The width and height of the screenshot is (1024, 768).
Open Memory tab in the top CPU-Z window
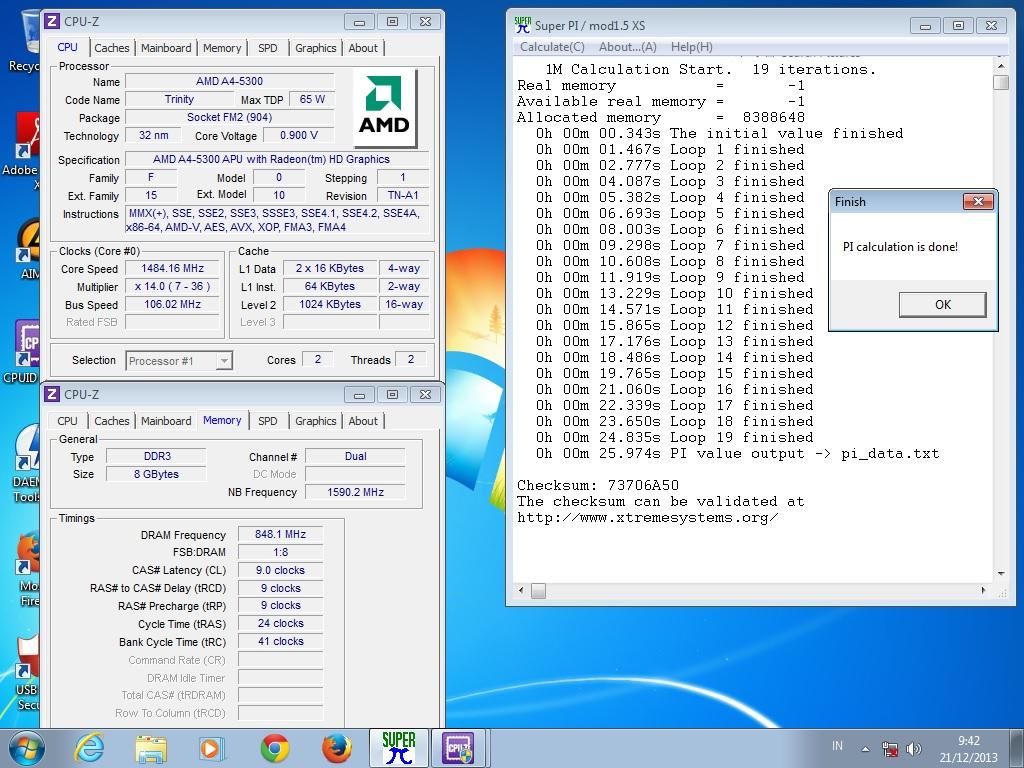(x=222, y=48)
